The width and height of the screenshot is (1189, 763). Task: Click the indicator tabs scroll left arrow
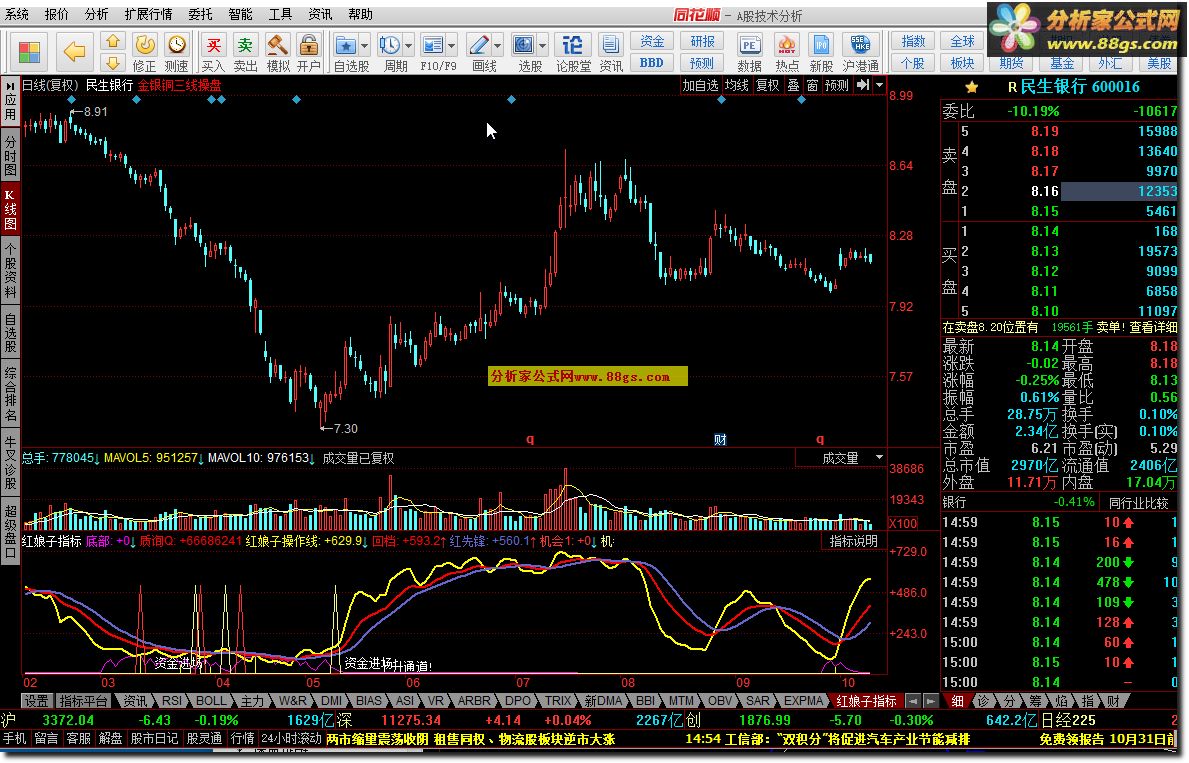pos(913,701)
